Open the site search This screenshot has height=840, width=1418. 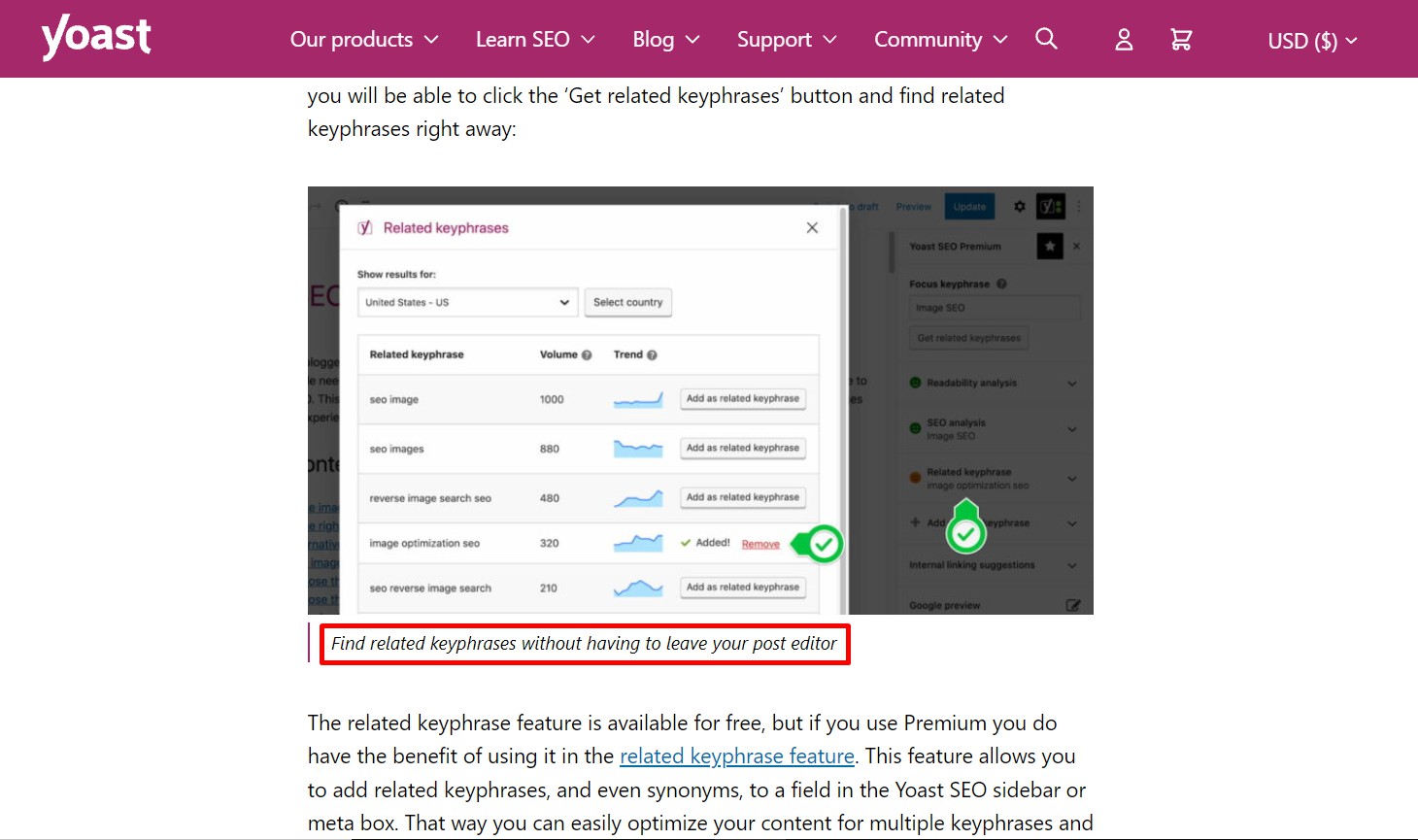coord(1046,39)
